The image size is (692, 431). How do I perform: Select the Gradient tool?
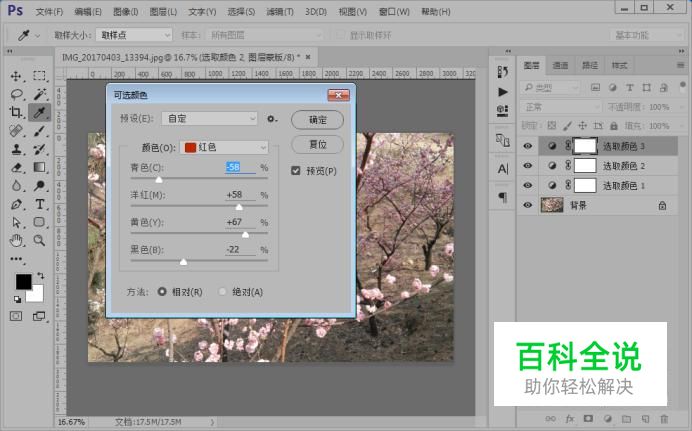(x=39, y=168)
